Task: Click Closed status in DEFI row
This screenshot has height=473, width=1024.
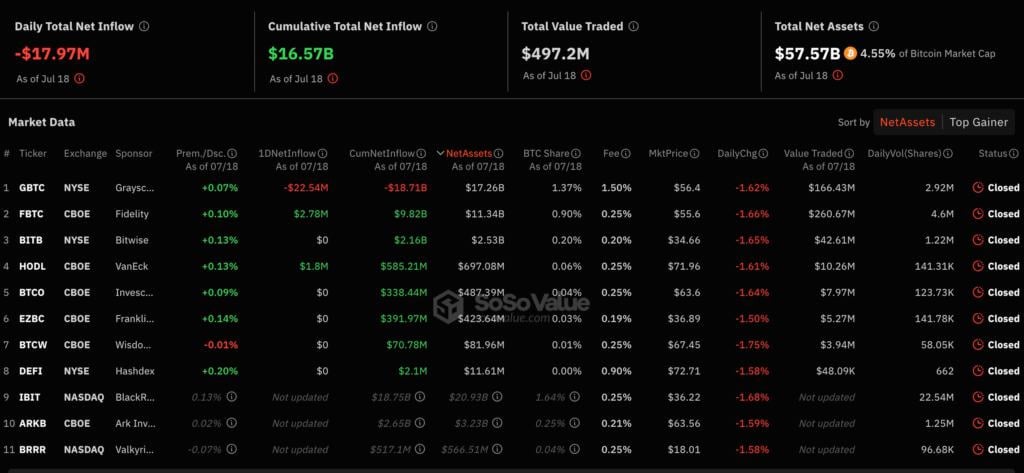Action: pos(1003,371)
